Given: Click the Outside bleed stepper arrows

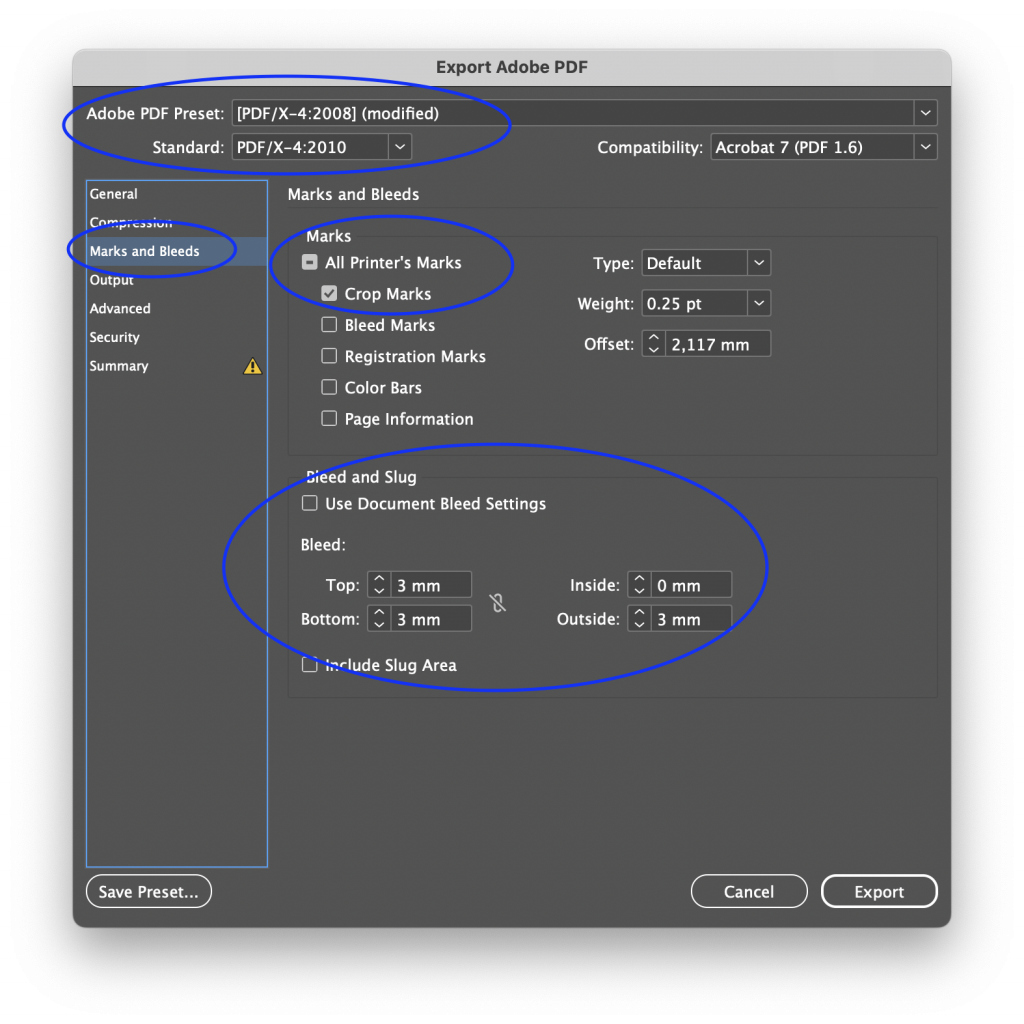Looking at the screenshot, I should point(639,619).
